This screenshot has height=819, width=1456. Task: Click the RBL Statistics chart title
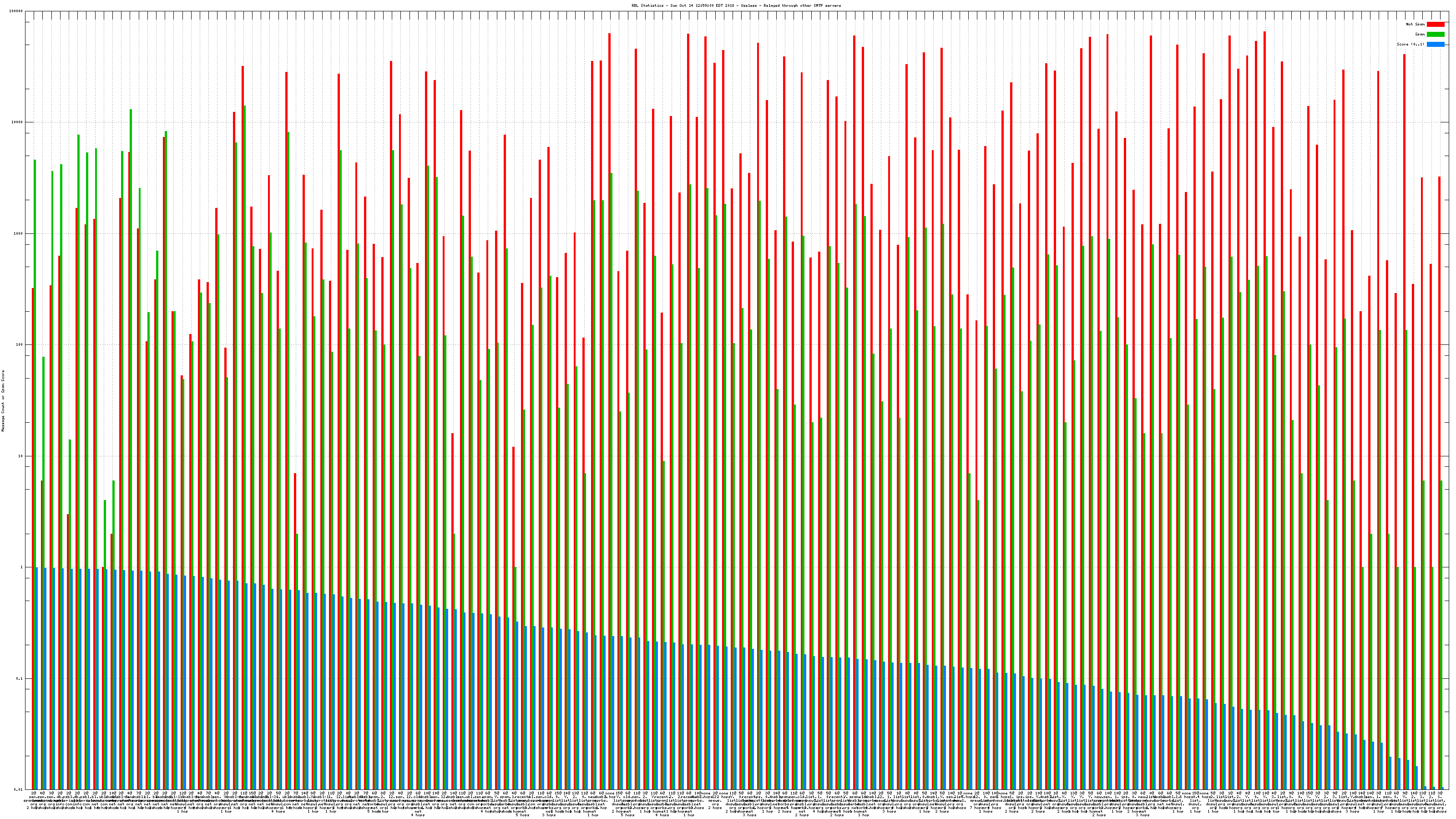pyautogui.click(x=736, y=5)
